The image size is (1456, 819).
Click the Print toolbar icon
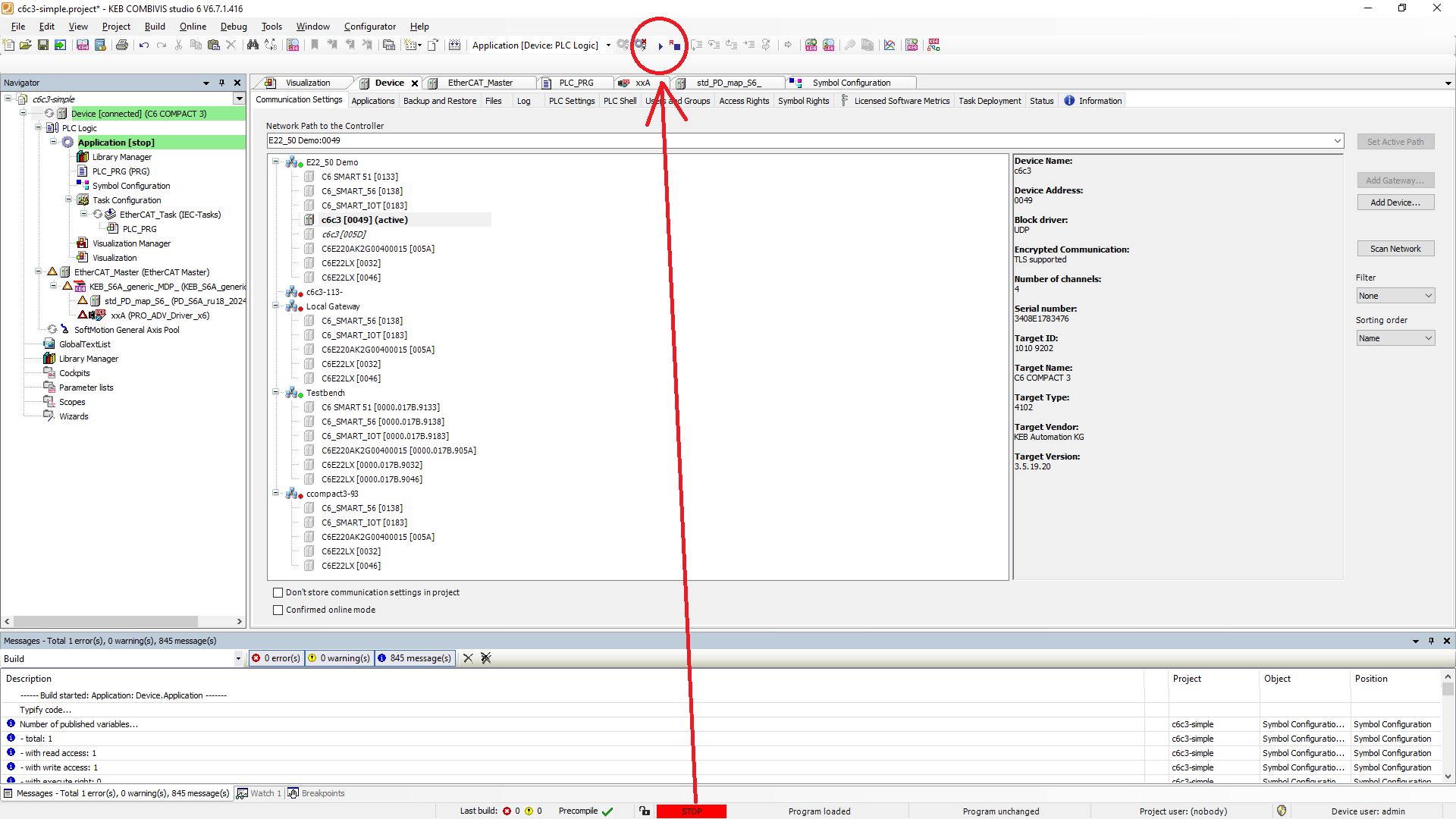(x=121, y=45)
